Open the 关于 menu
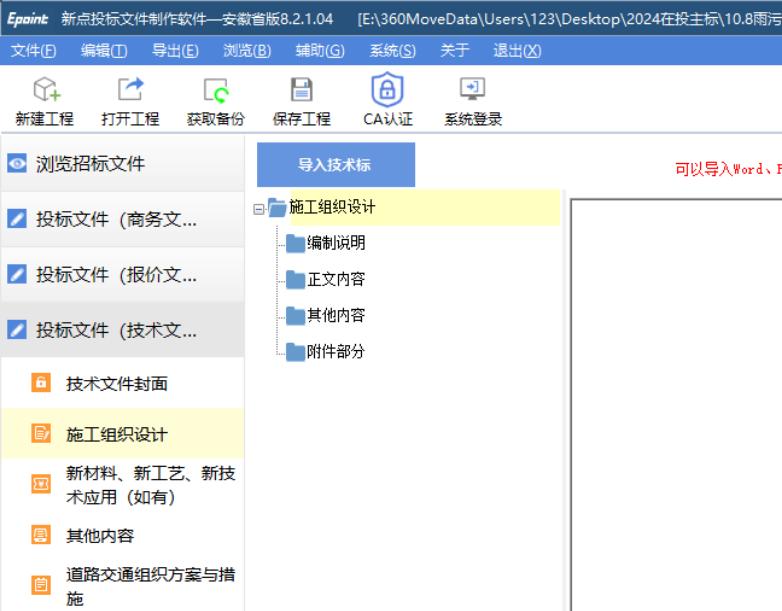Viewport: 782px width, 611px height. pyautogui.click(x=454, y=50)
